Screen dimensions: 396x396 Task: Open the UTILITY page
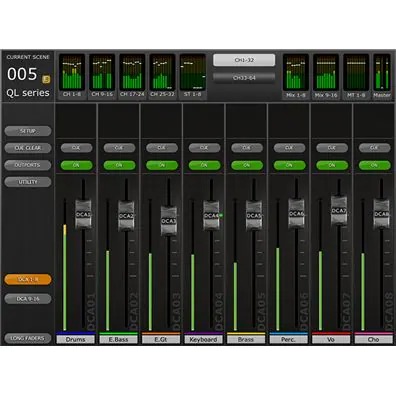pos(28,182)
